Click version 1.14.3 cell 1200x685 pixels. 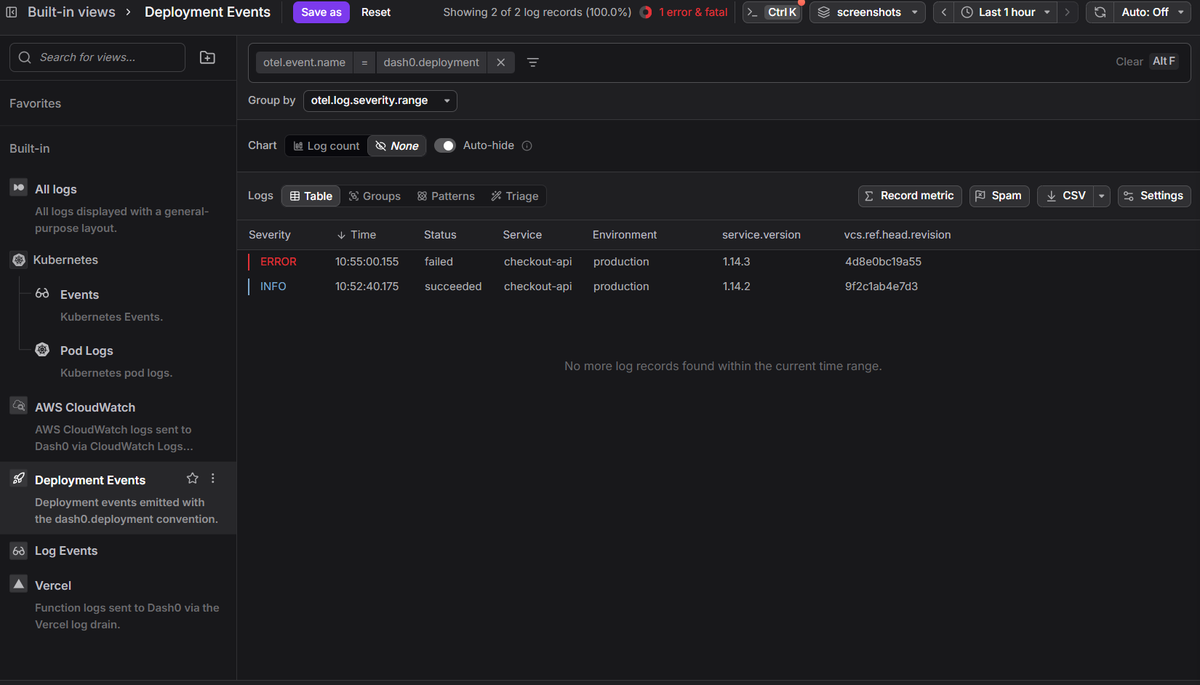(x=736, y=262)
